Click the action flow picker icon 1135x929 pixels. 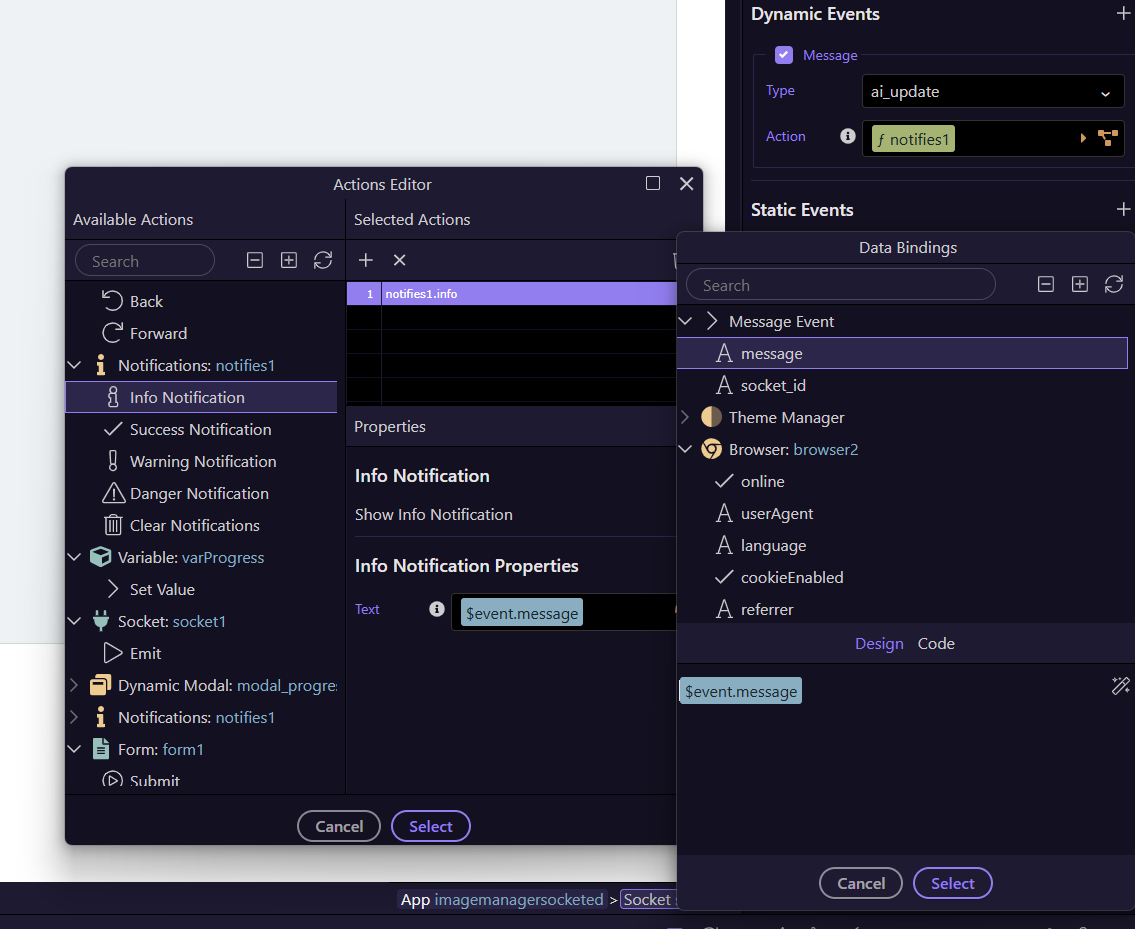(x=1107, y=138)
